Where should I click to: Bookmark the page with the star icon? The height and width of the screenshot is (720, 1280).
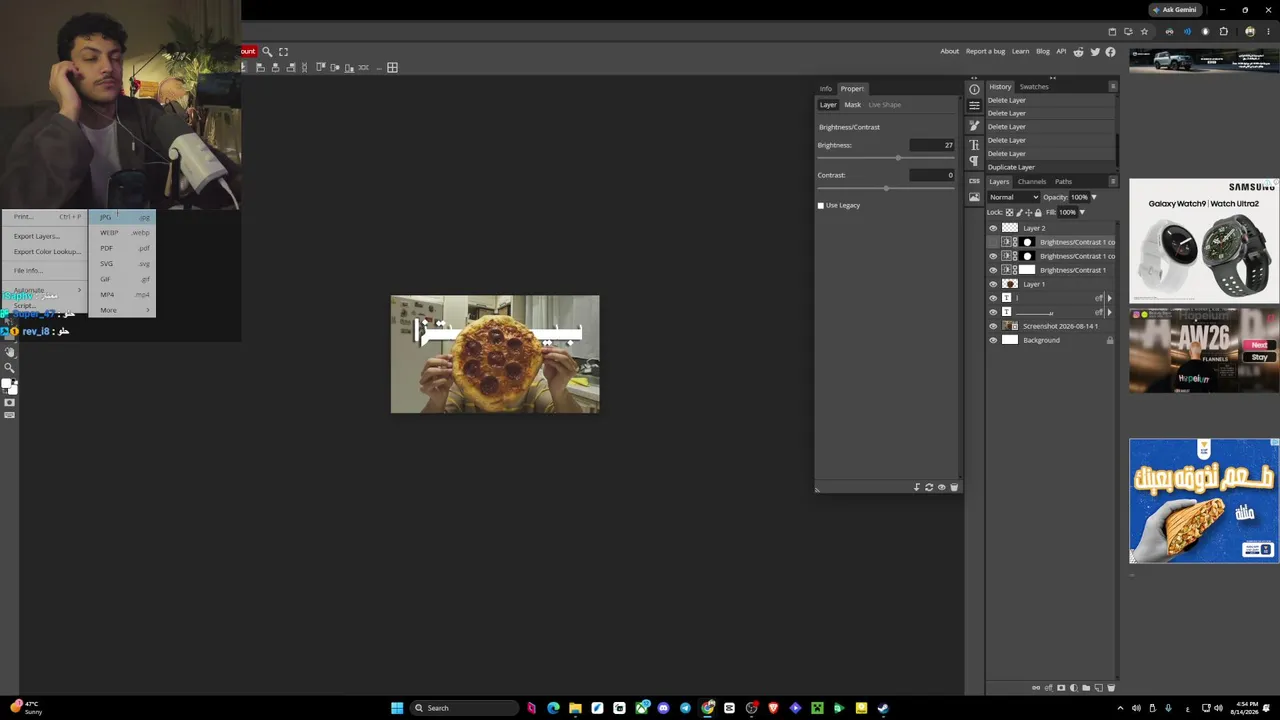point(1144,32)
